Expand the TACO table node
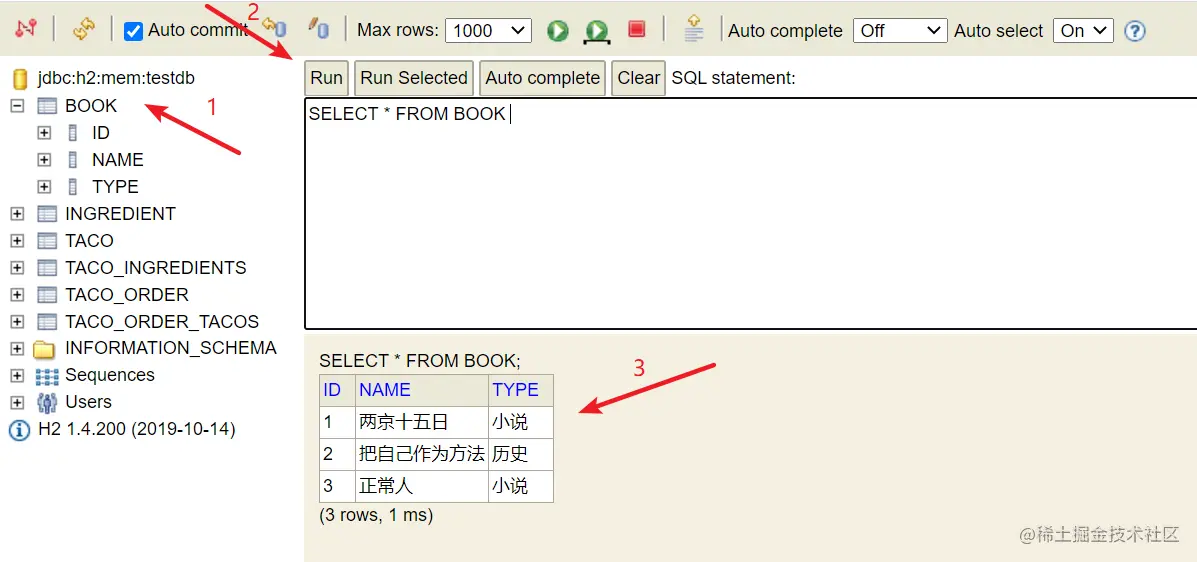Screen dimensions: 1197x562 (x=17, y=241)
